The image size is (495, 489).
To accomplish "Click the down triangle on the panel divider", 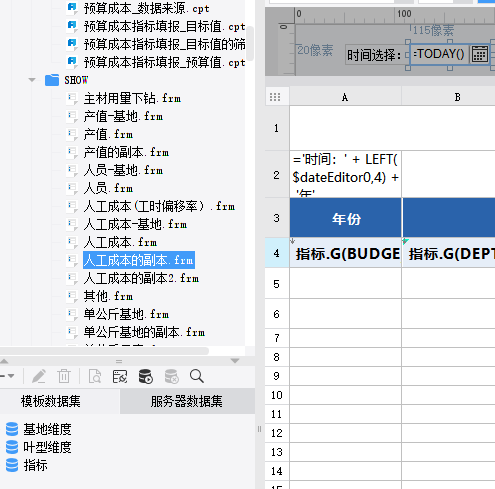I will [235, 361].
